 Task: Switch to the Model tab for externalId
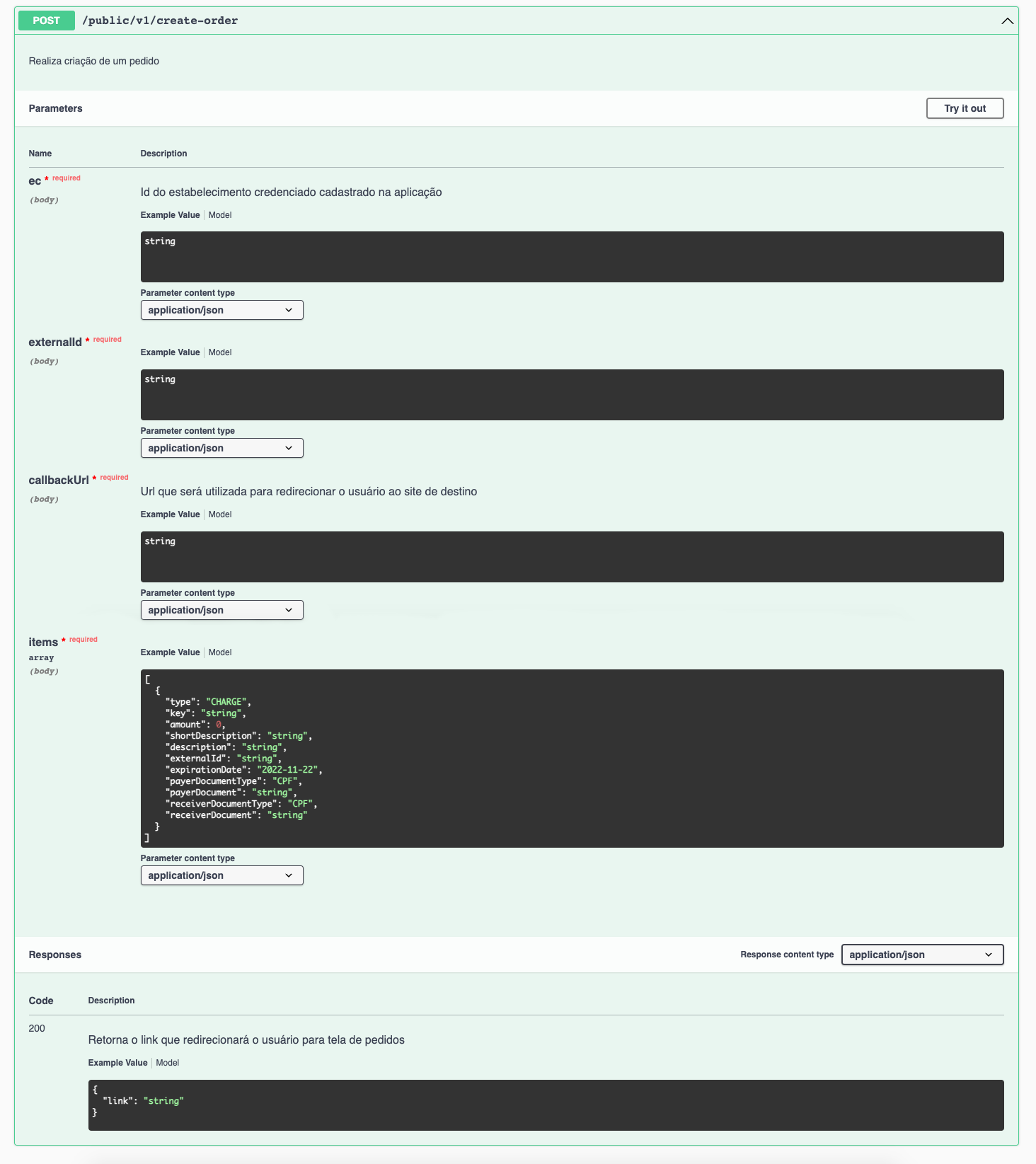click(x=220, y=352)
